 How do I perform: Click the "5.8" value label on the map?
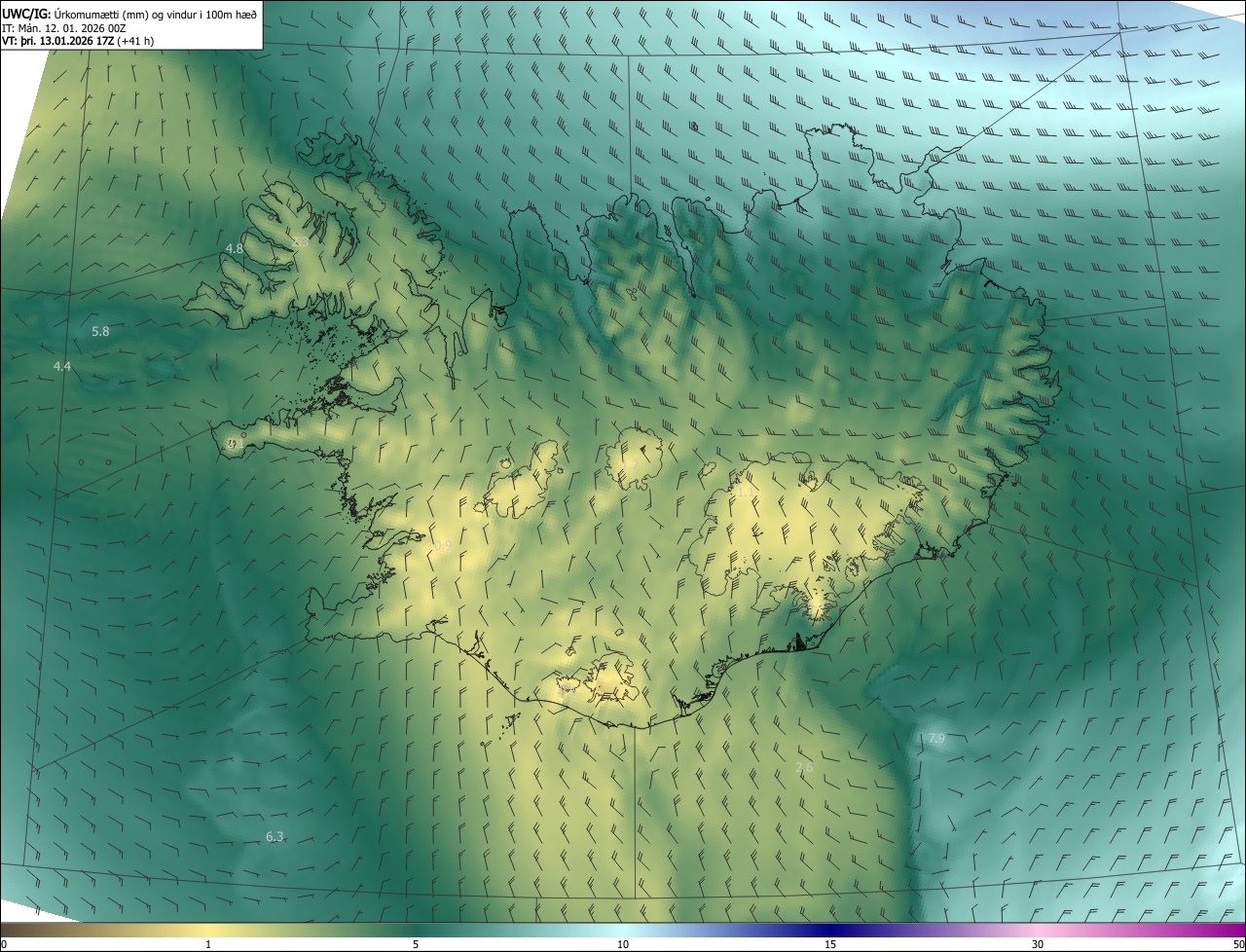click(x=100, y=332)
